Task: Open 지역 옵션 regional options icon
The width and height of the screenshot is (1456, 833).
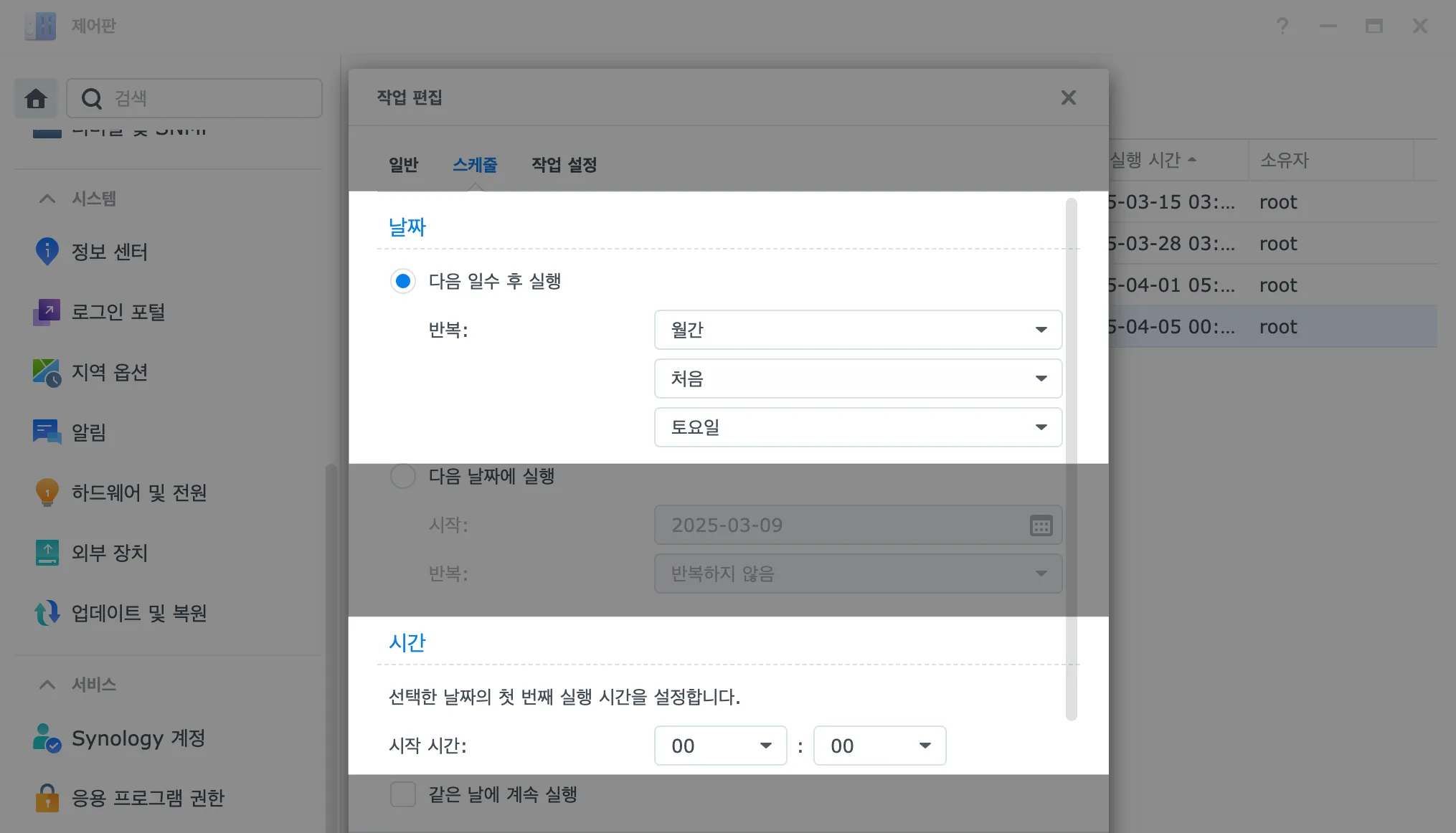Action: tap(47, 372)
